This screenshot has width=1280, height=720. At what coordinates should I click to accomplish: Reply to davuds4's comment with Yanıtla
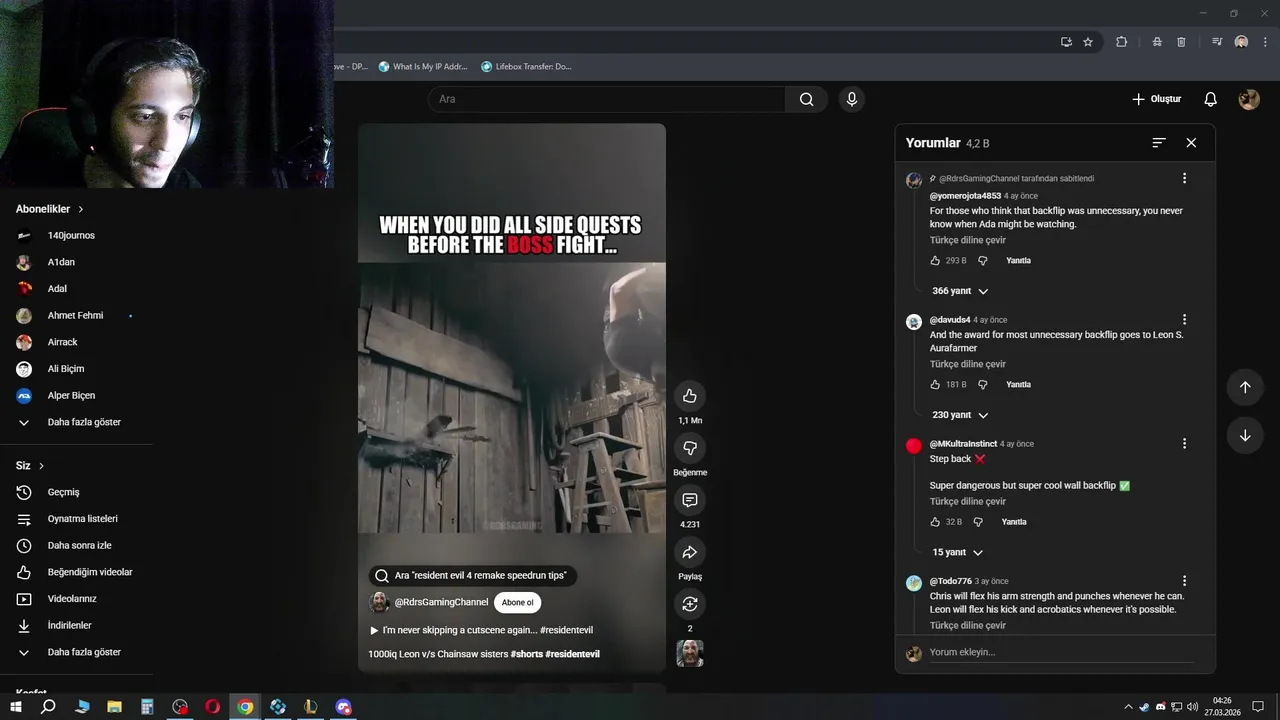click(x=1018, y=384)
